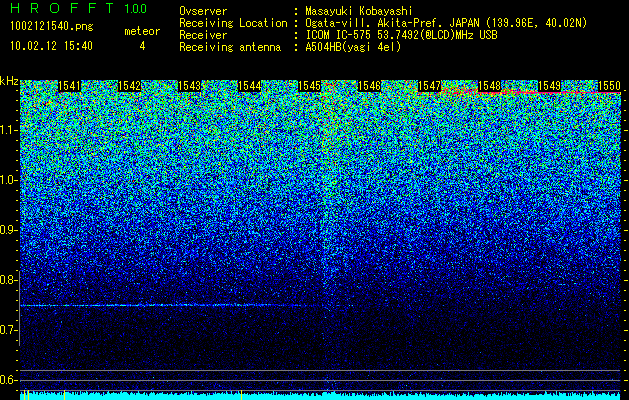Click the 1541 time marker label

pyautogui.click(x=69, y=86)
